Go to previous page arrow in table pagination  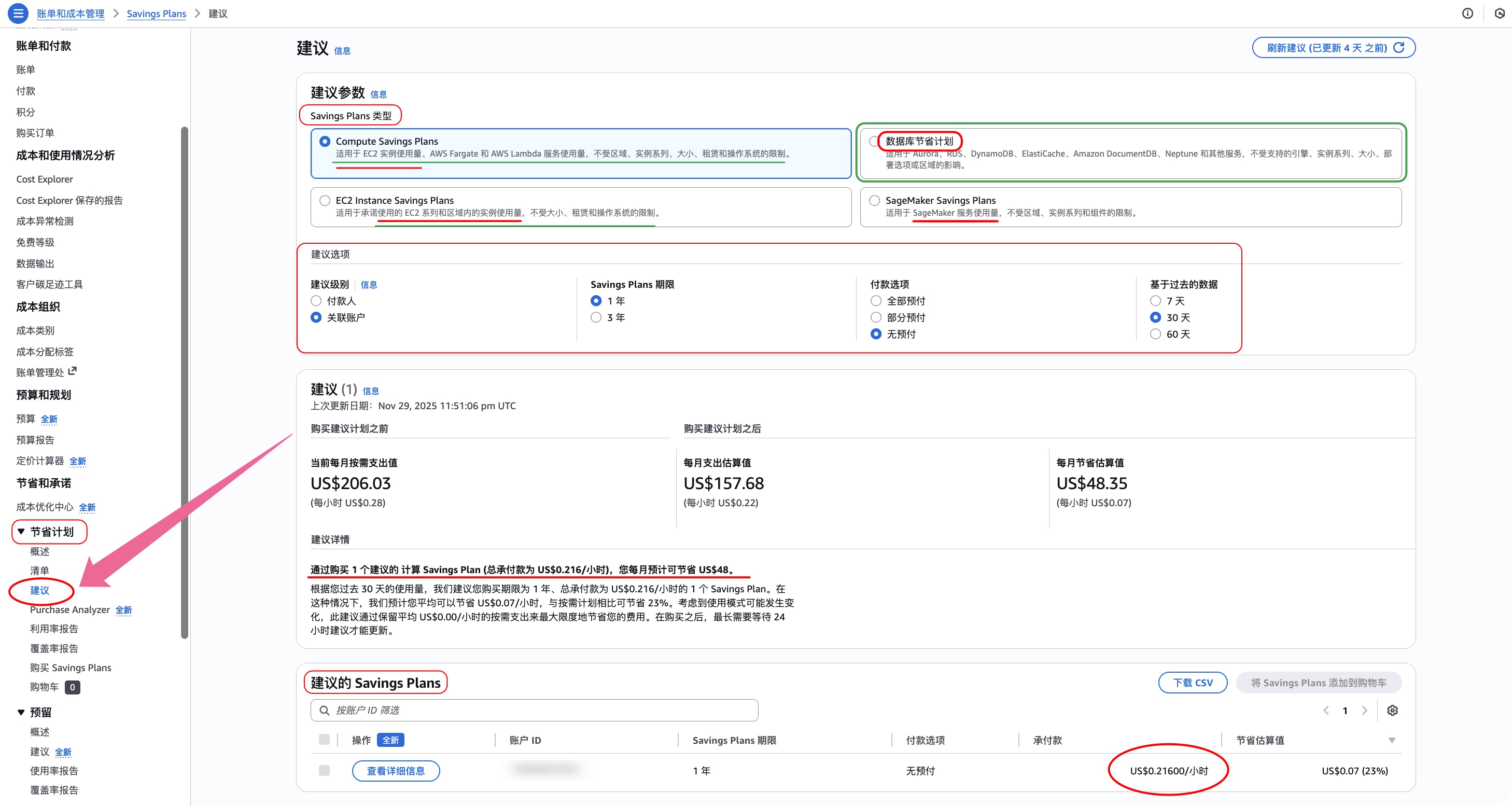coord(1326,711)
